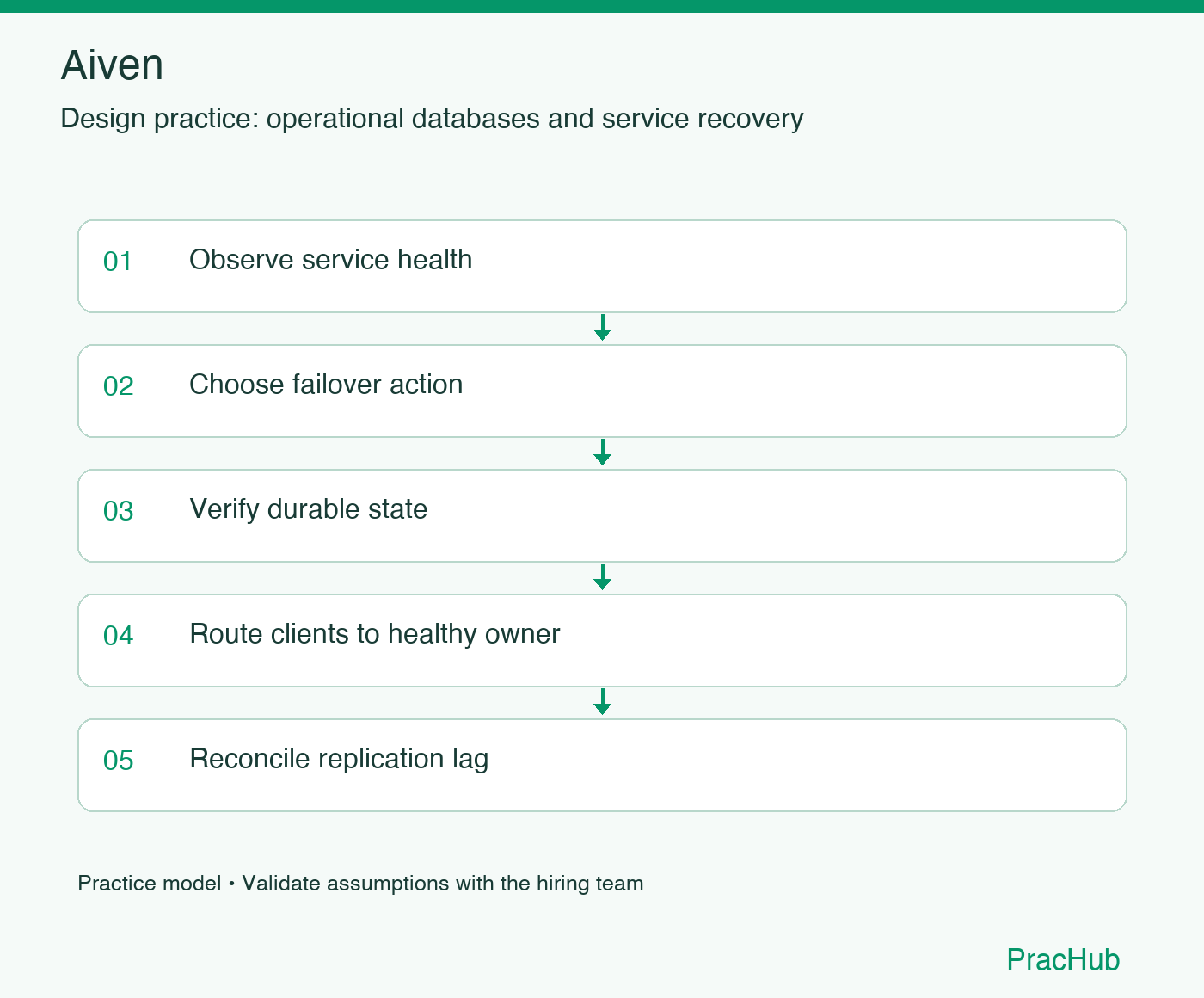Viewport: 1204px width, 998px height.
Task: Select the subtitle about operational databases
Action: (432, 119)
